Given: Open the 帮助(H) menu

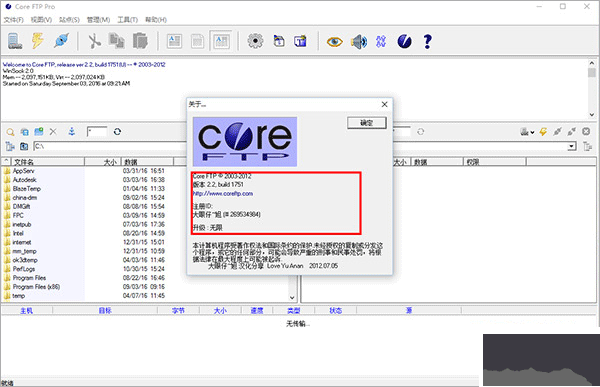Looking at the screenshot, I should (x=156, y=20).
